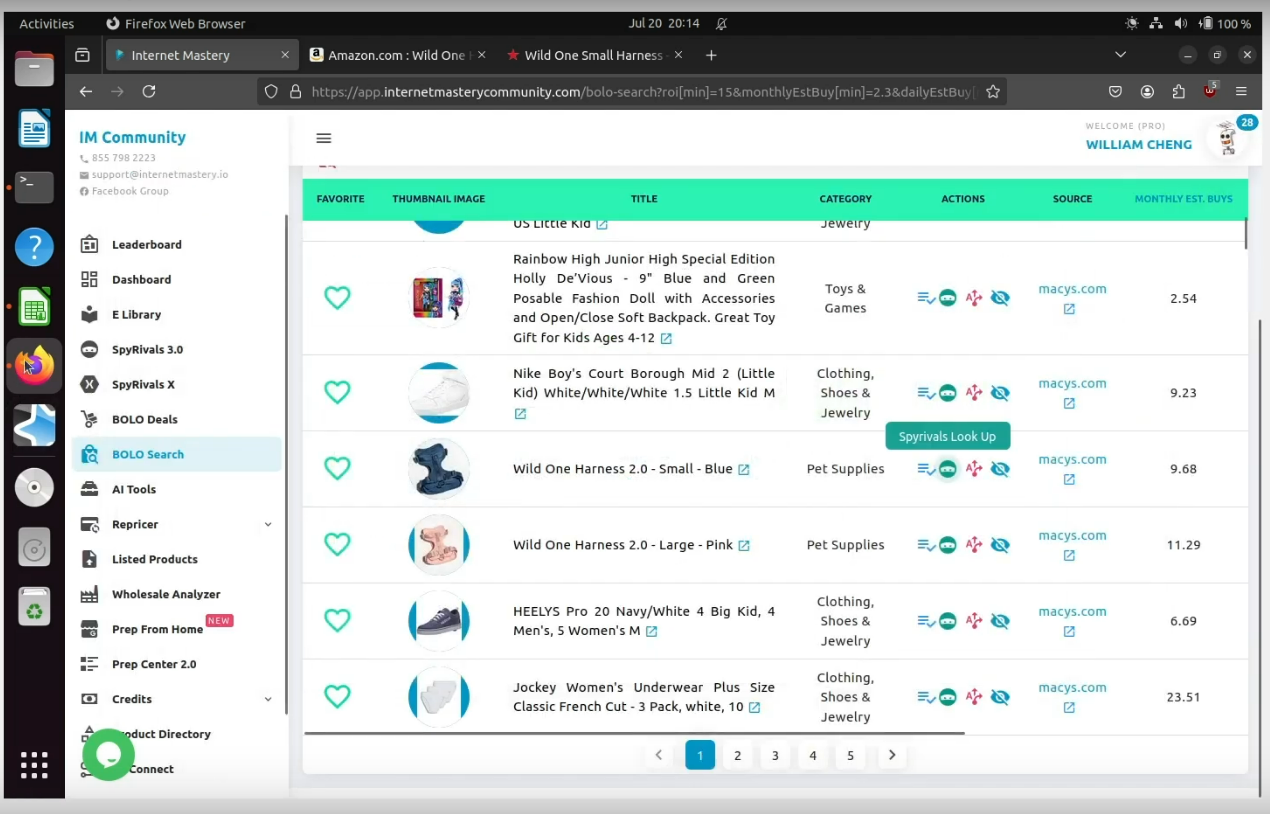Expand the Repricer sidebar menu

268,524
